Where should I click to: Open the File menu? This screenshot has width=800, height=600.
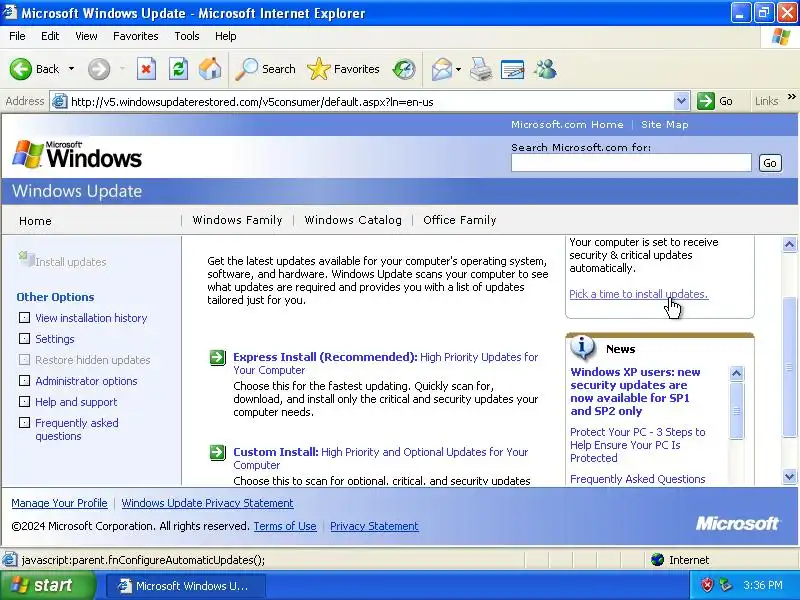click(17, 36)
